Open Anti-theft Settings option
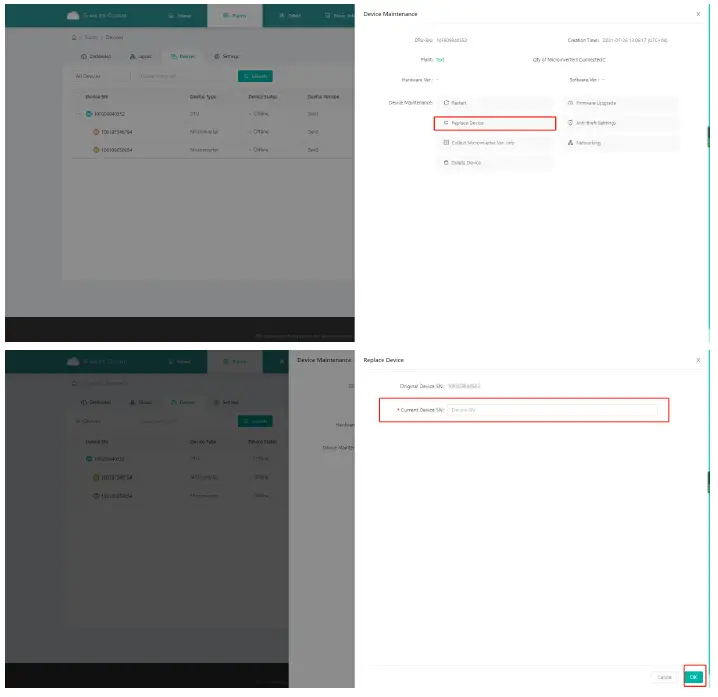Viewport: 718px width, 697px height. pos(620,123)
